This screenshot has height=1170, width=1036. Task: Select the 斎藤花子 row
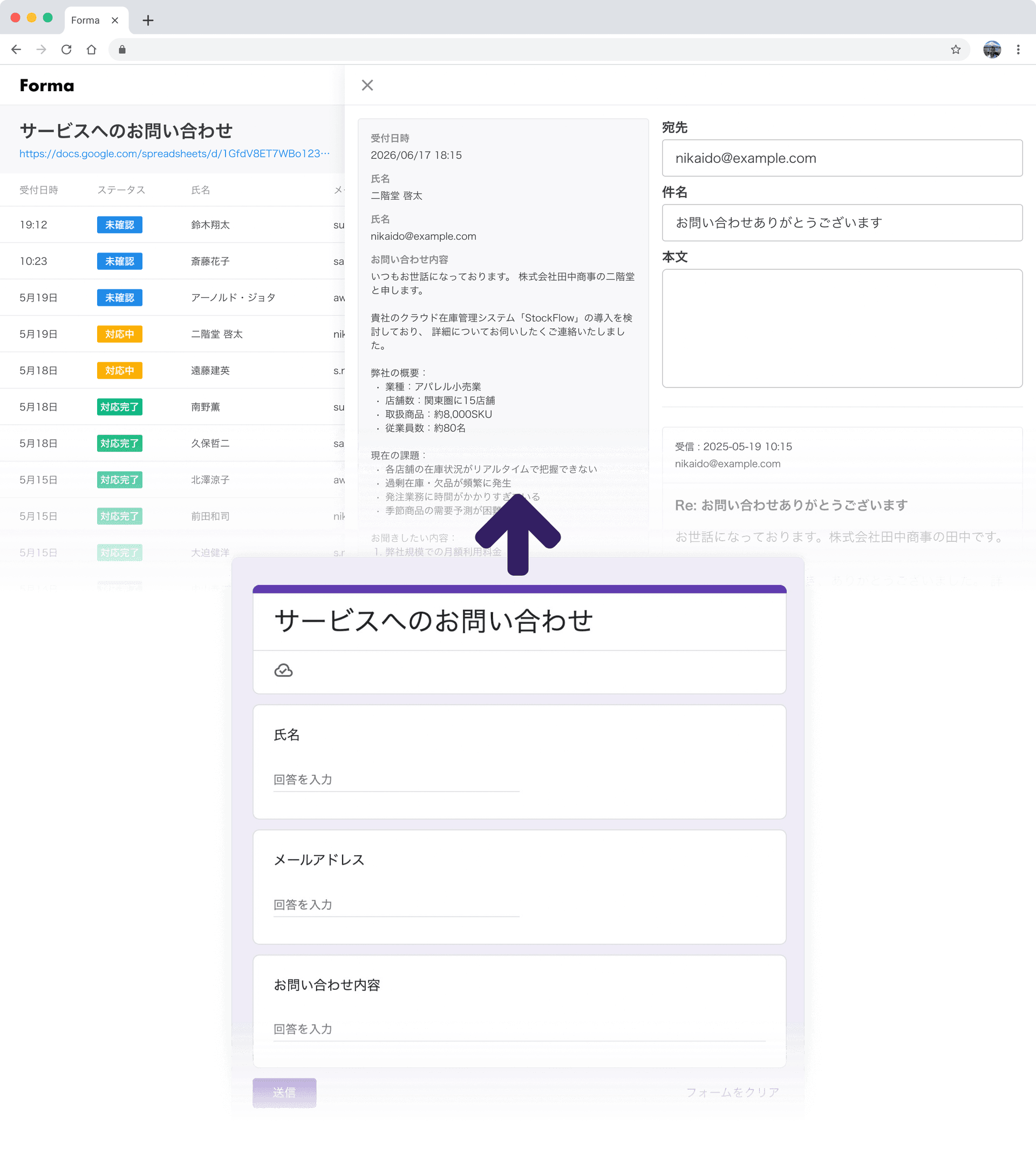pos(172,262)
